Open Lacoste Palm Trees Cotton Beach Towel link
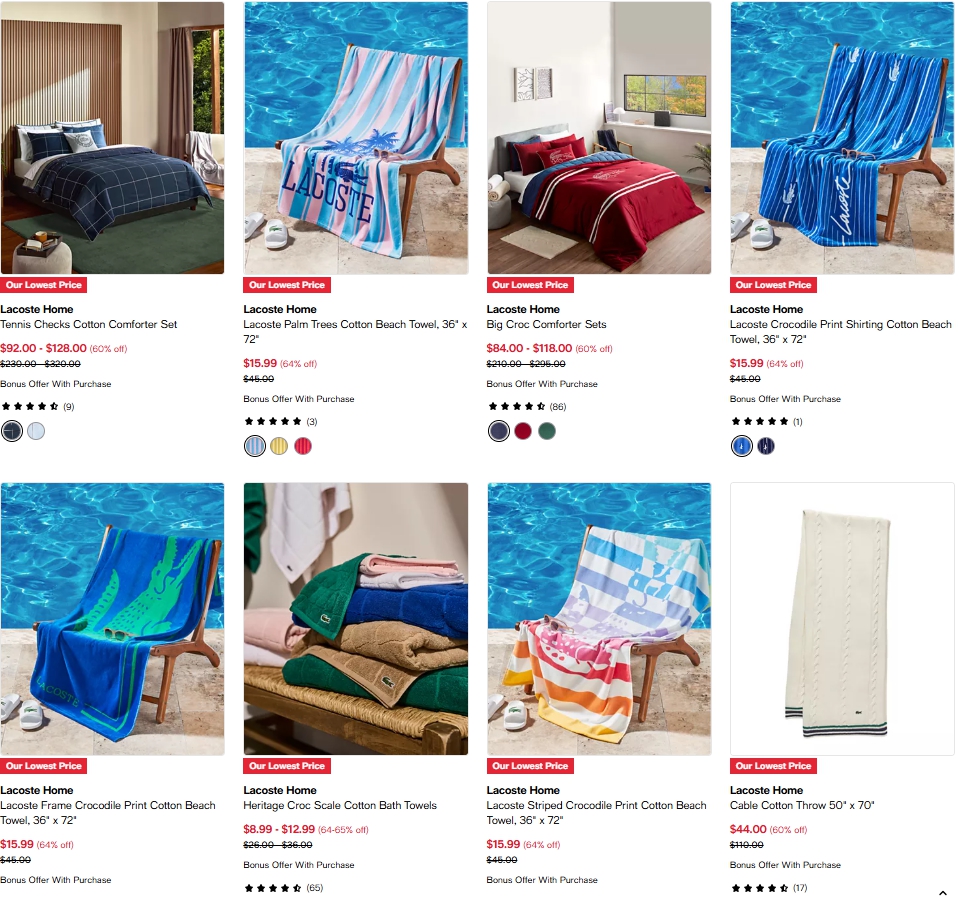Viewport: 959px width, 897px height. point(355,331)
